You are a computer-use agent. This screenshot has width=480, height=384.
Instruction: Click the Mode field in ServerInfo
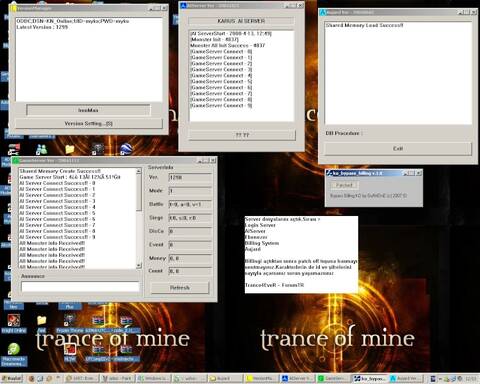[x=190, y=191]
